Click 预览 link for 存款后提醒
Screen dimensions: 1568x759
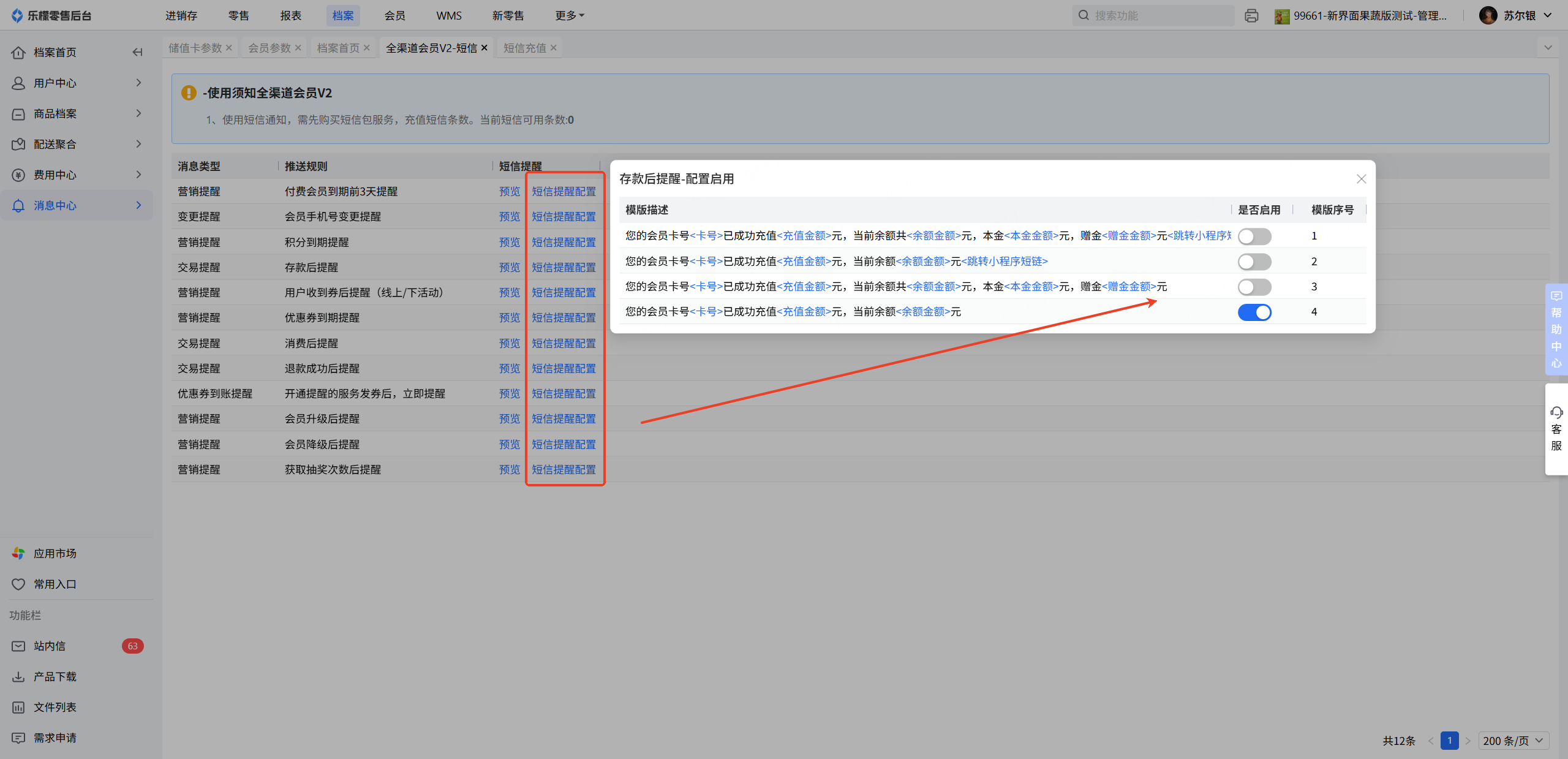click(x=509, y=267)
